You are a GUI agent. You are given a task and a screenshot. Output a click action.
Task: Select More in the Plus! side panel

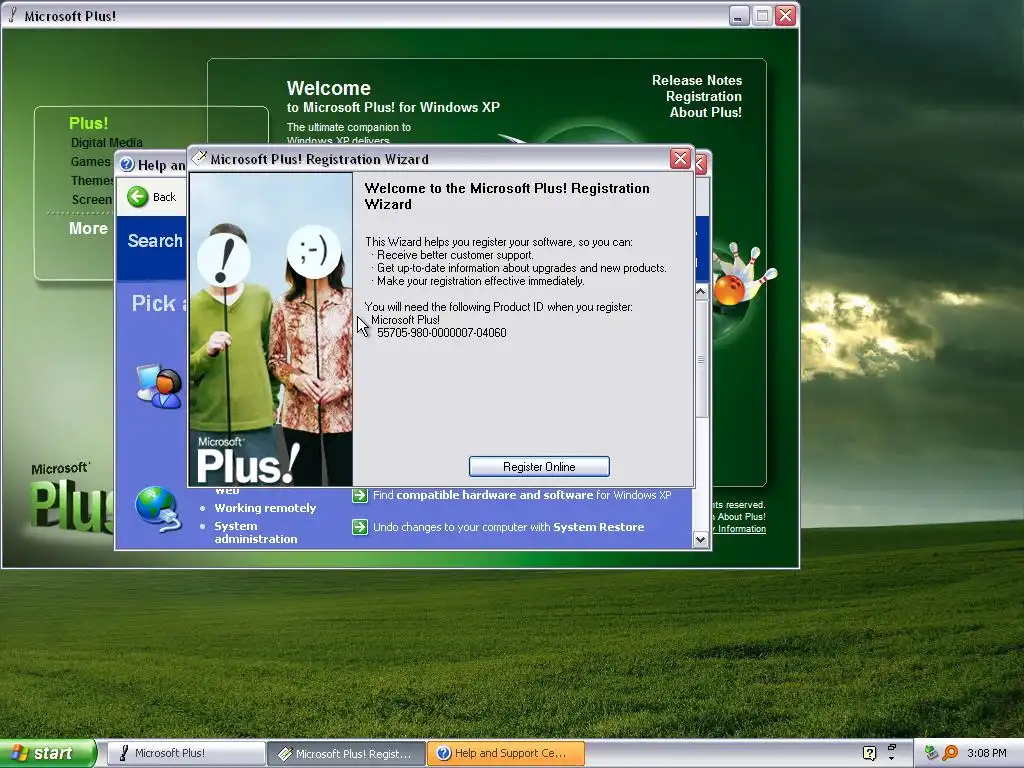[x=88, y=229]
